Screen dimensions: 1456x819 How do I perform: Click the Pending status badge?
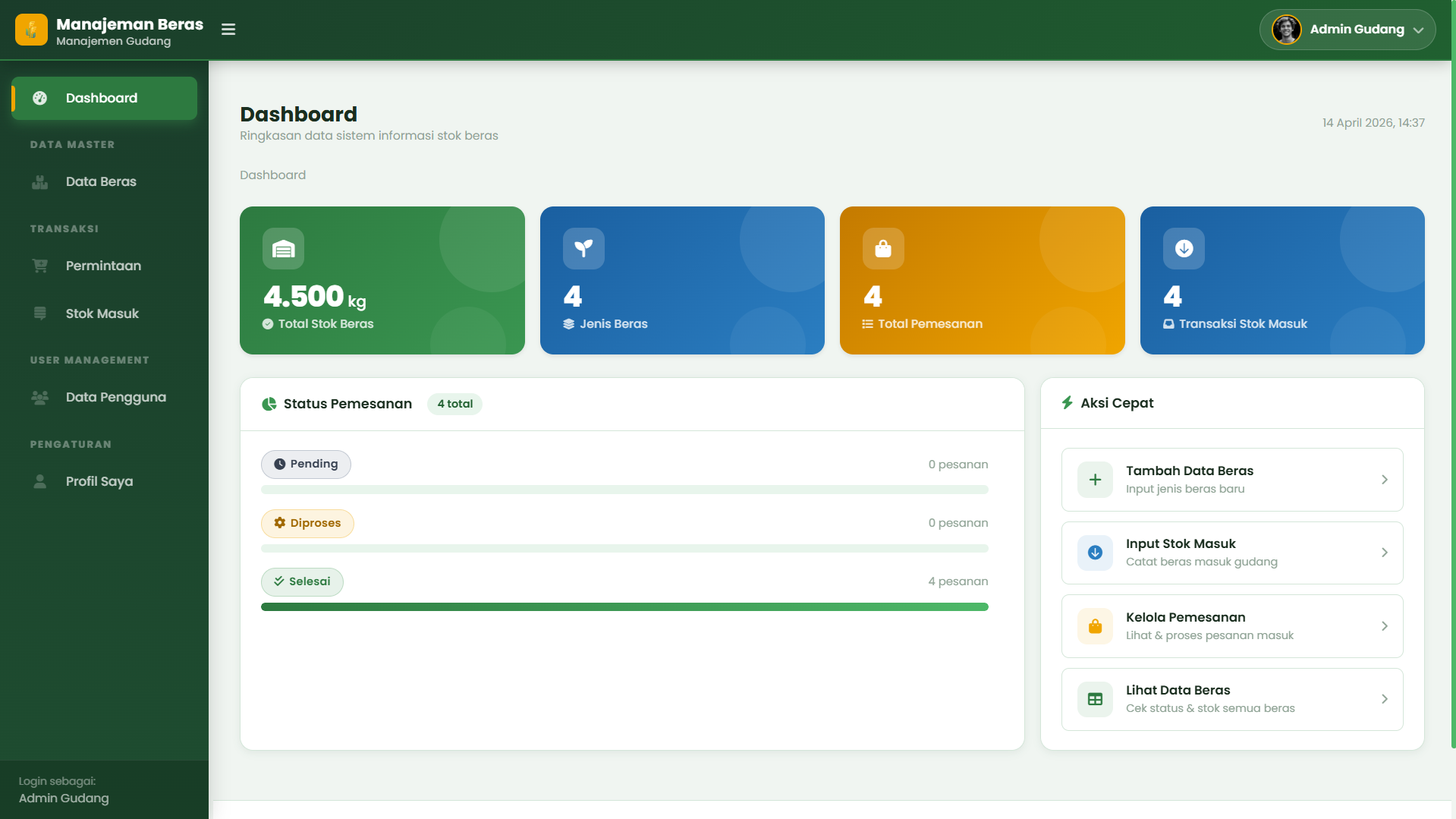pos(306,465)
